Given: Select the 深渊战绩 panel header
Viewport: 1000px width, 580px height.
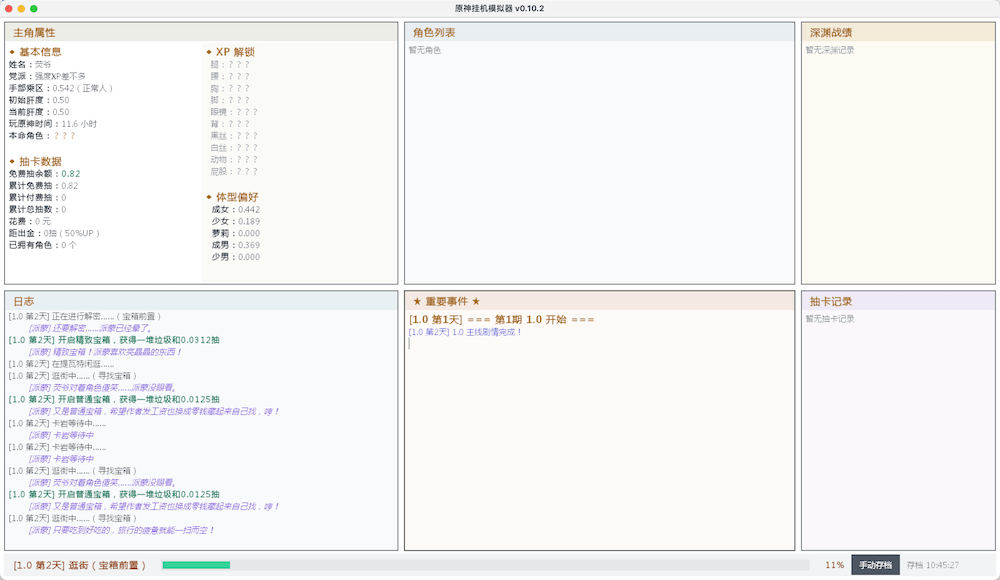Looking at the screenshot, I should coord(898,33).
